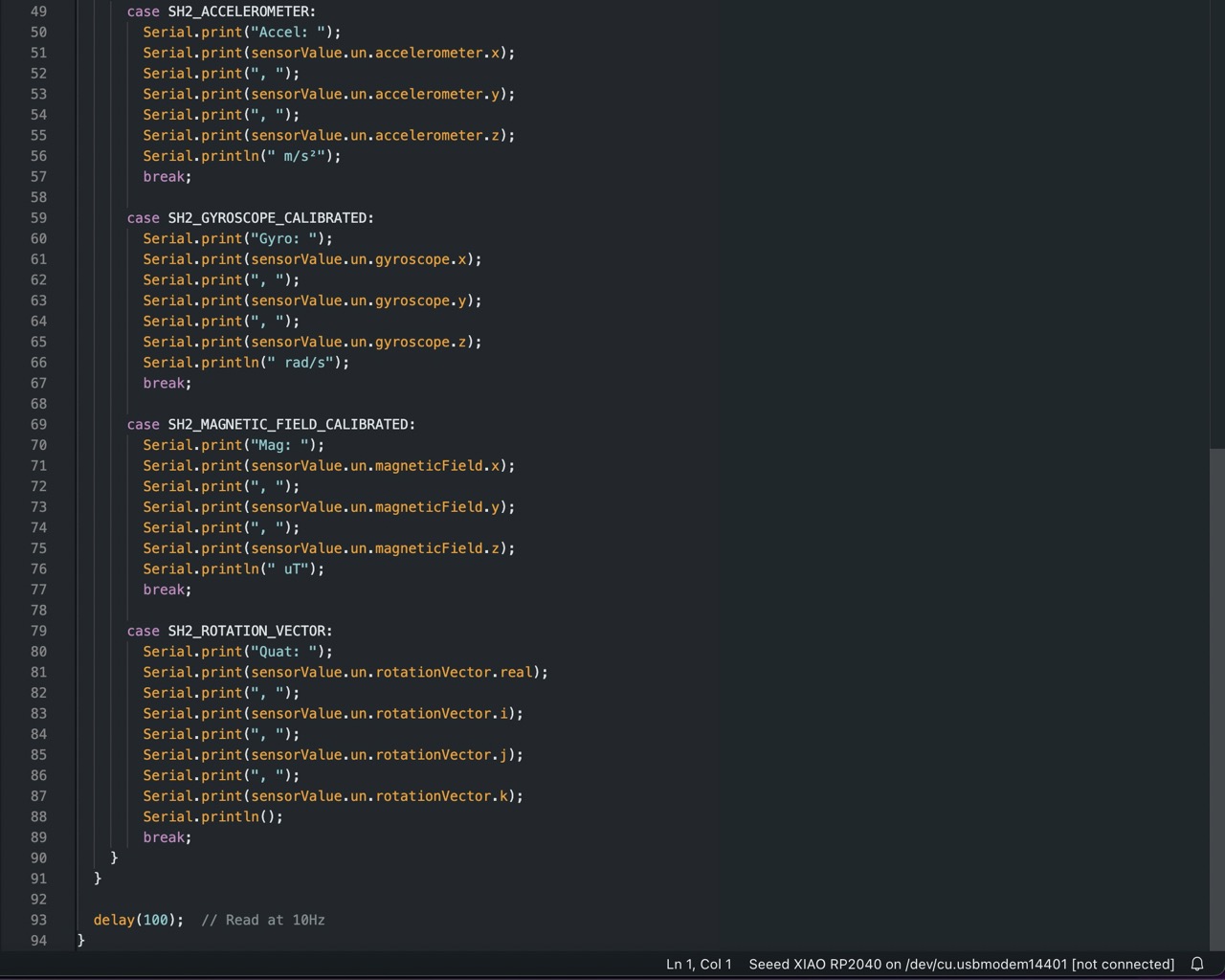The height and width of the screenshot is (980, 1225).
Task: Click the Serial.print("Accel: ") statement
Action: click(x=242, y=33)
